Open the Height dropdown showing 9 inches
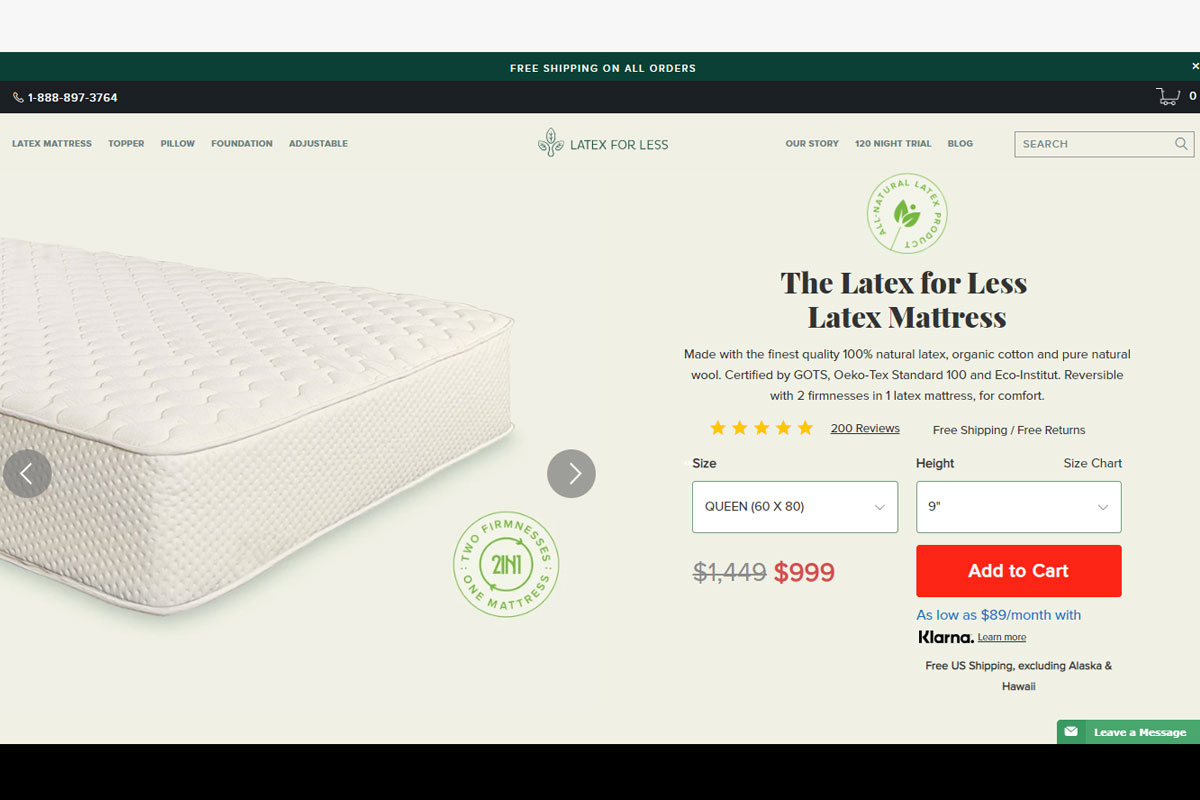The image size is (1200, 800). coord(1018,507)
